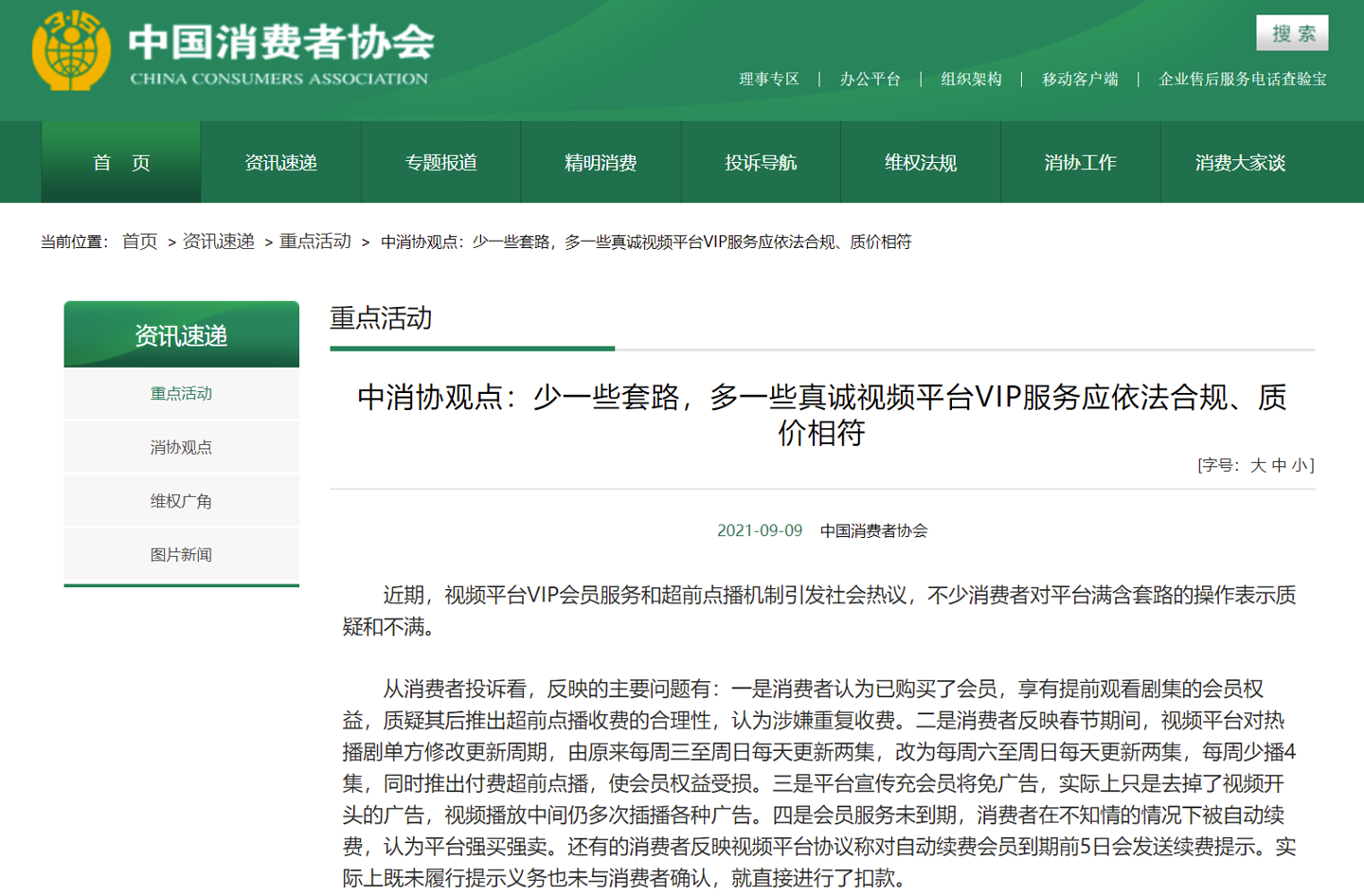Open the 消协工作 navigation menu
This screenshot has height=896, width=1364.
pos(1080,163)
